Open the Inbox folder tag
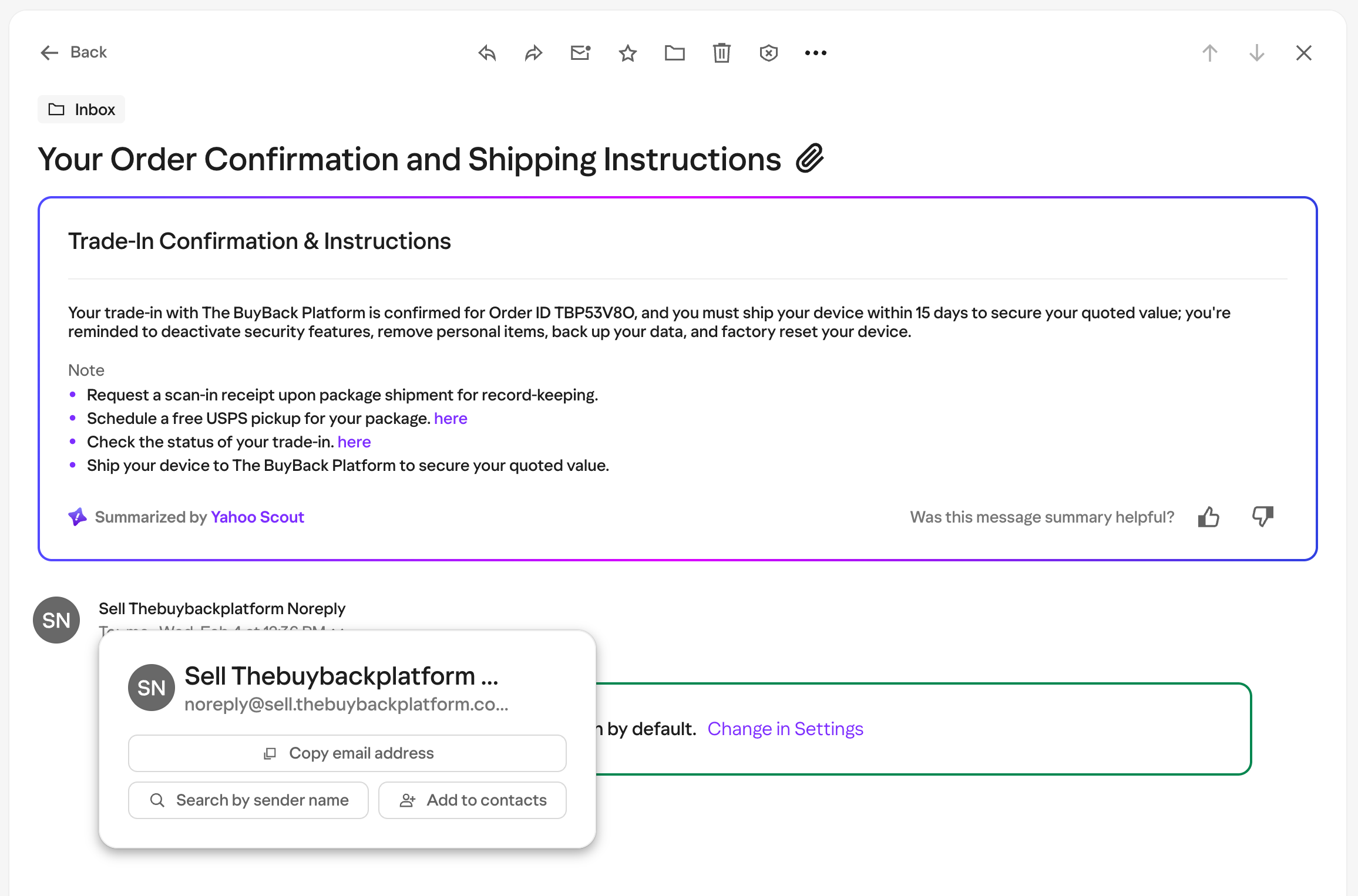The image size is (1358, 896). [x=81, y=109]
